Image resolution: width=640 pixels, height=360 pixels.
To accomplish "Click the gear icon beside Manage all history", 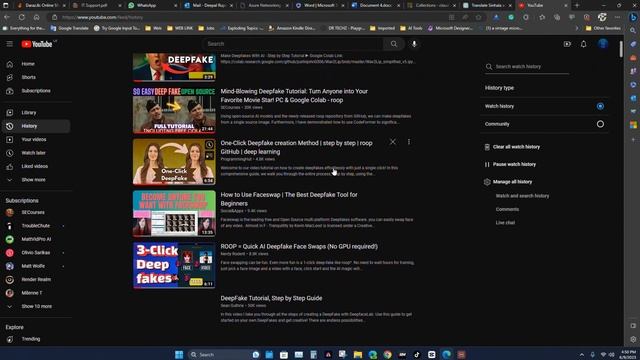I will (487, 182).
